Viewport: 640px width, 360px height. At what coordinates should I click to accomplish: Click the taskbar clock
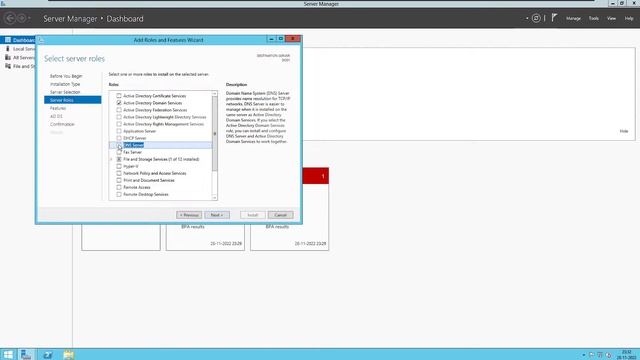[x=627, y=354]
